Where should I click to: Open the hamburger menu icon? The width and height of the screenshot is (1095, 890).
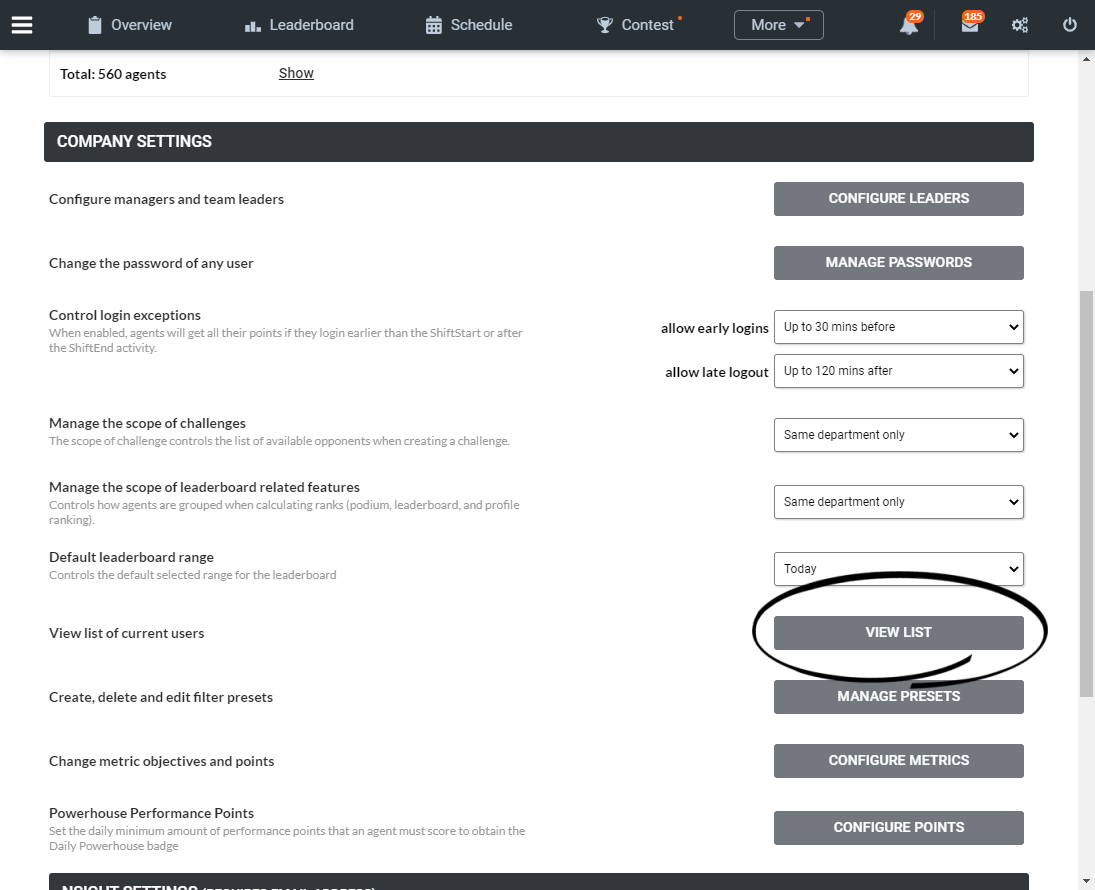pos(22,24)
